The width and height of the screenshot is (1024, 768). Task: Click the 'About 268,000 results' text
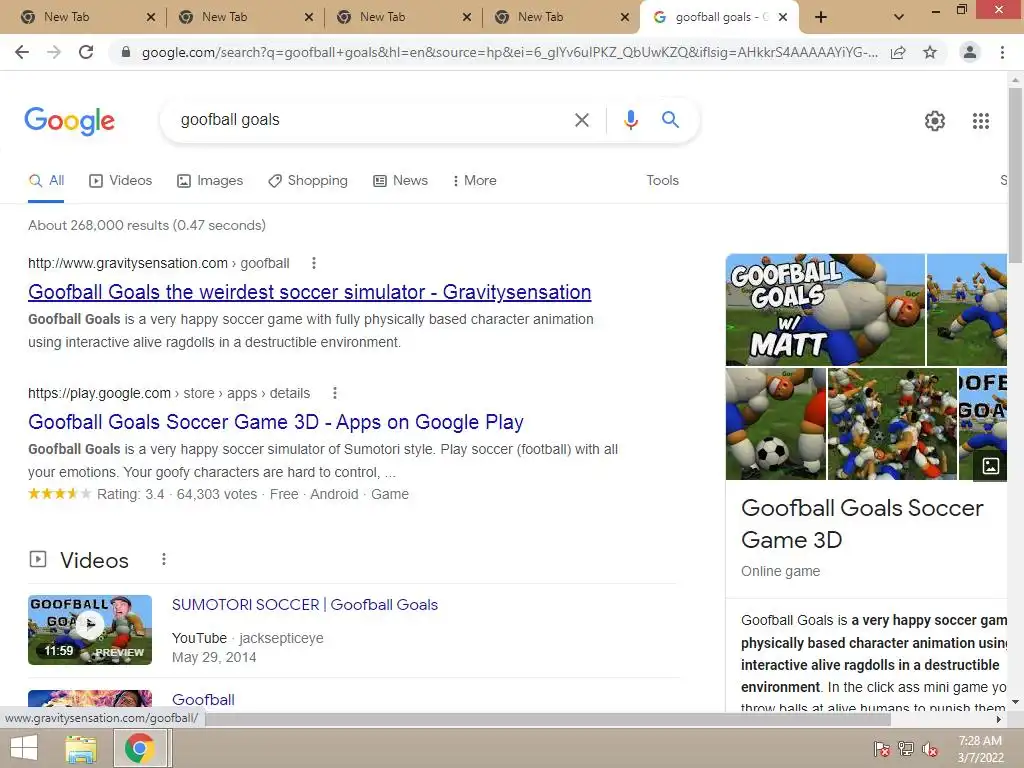[x=147, y=225]
